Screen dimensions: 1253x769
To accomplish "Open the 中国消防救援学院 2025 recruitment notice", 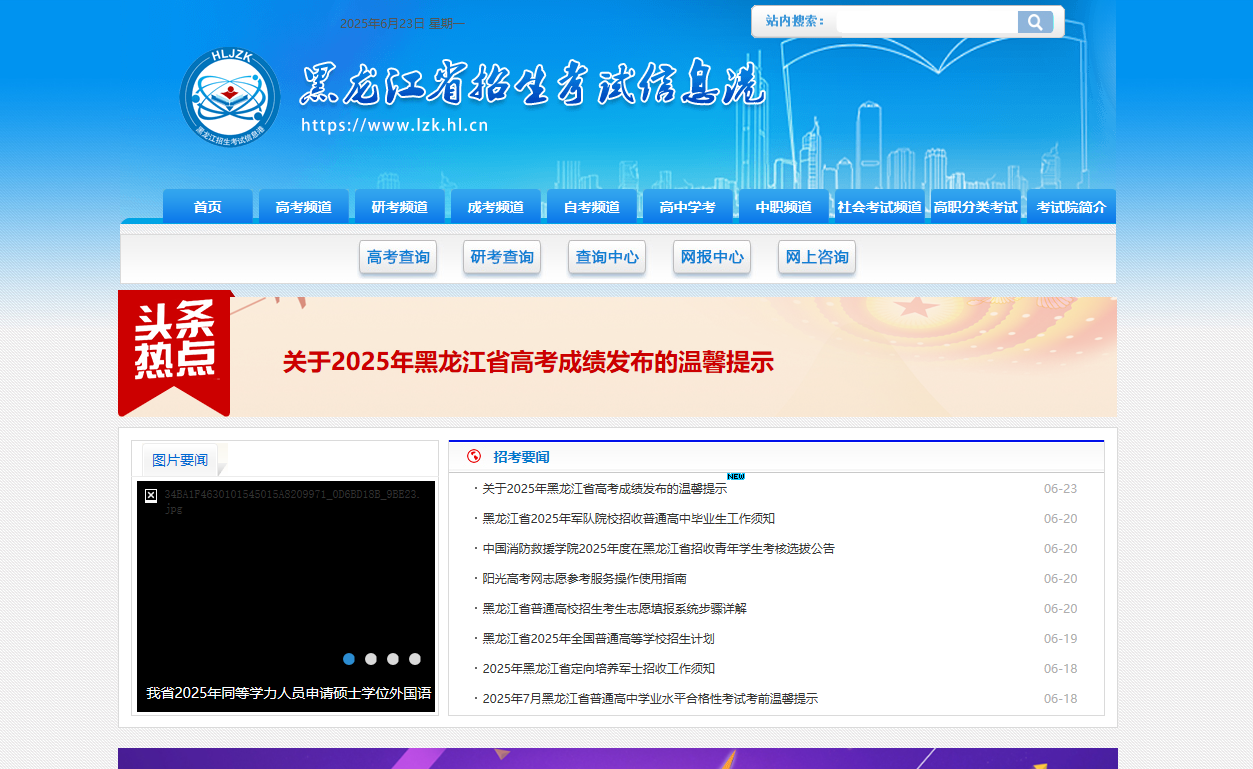I will coord(658,549).
